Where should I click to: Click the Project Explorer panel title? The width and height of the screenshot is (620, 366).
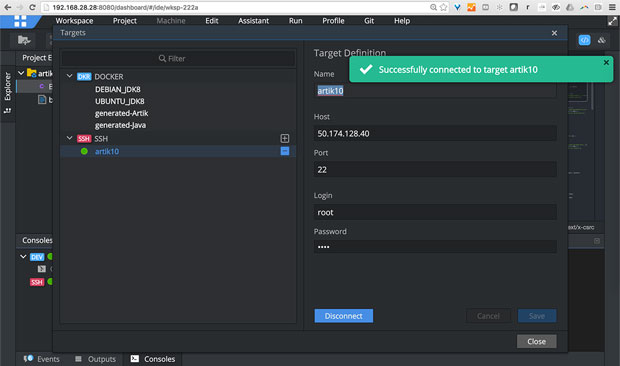(37, 58)
